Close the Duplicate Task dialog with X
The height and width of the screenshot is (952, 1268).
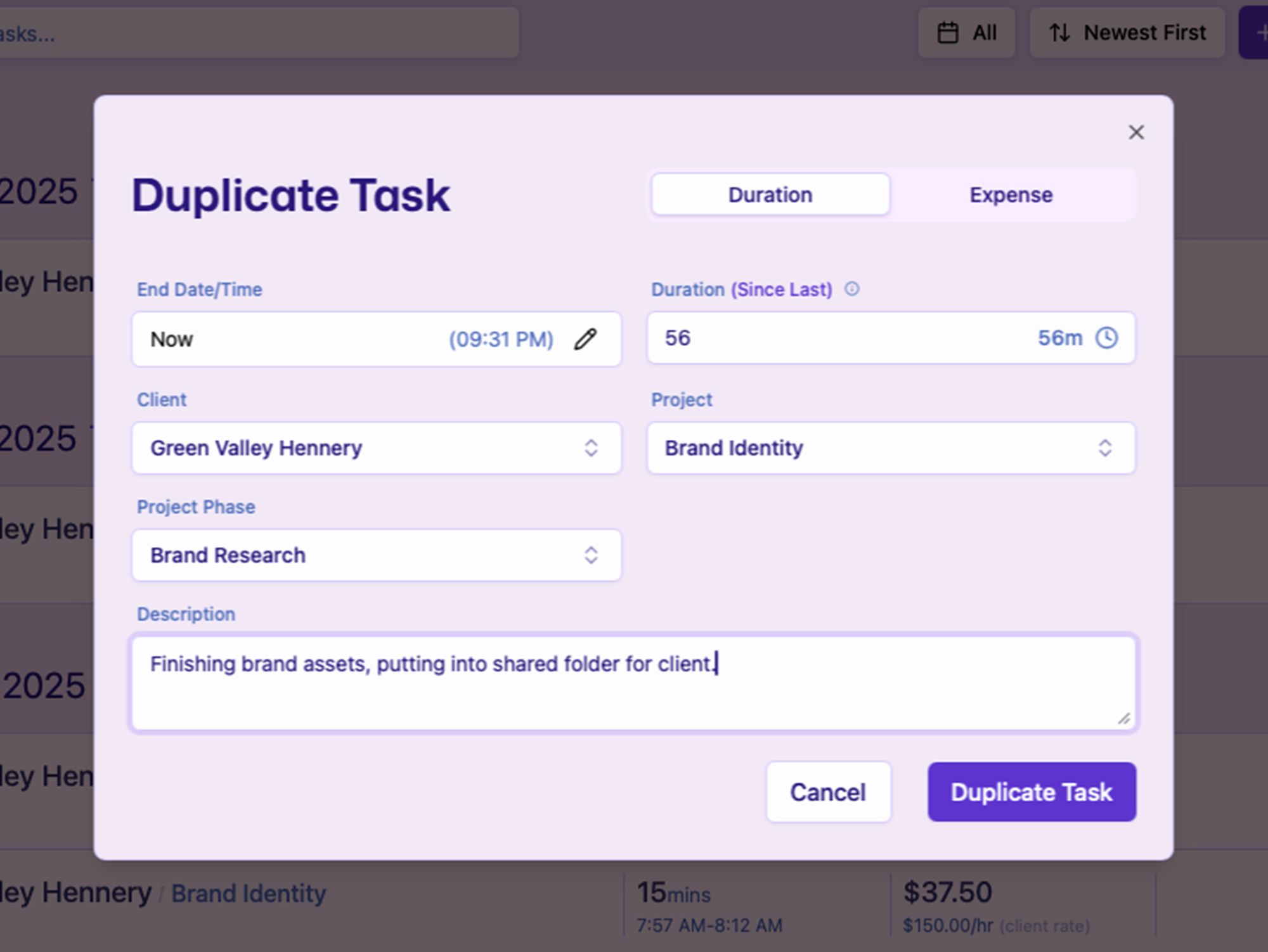(x=1136, y=132)
